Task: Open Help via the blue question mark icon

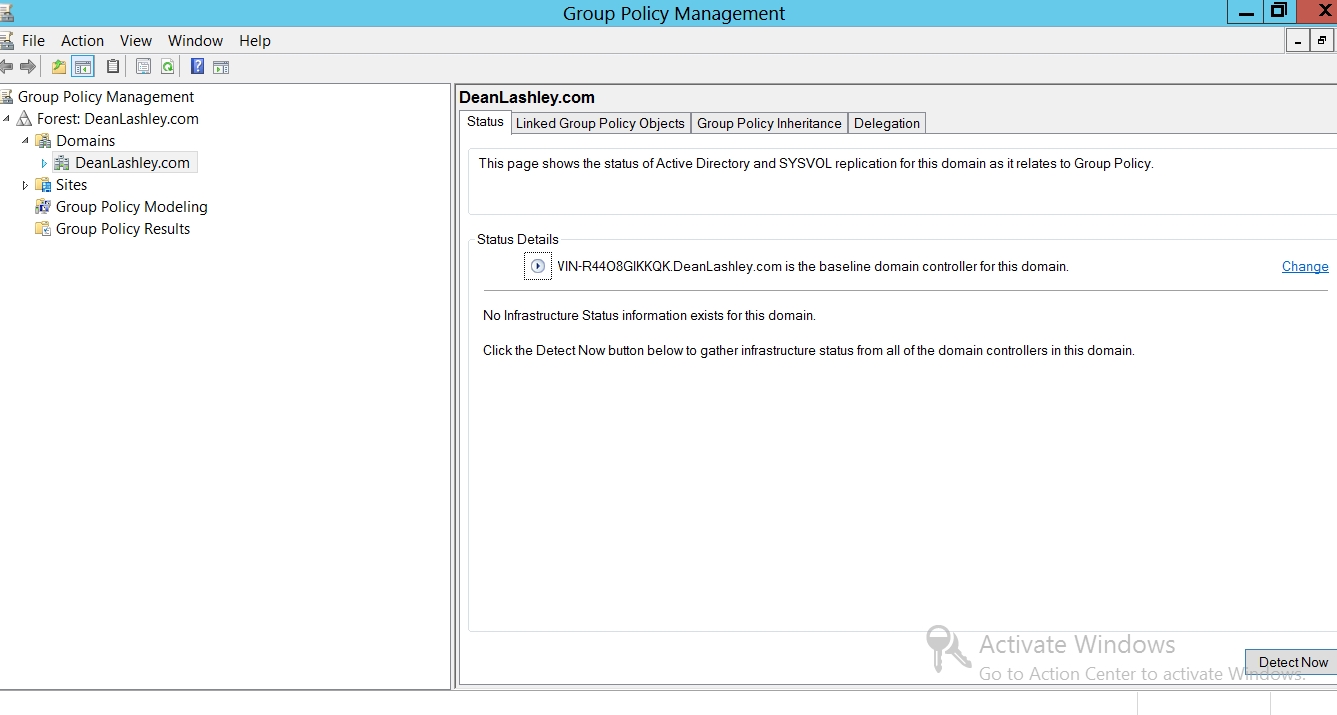Action: pos(197,67)
